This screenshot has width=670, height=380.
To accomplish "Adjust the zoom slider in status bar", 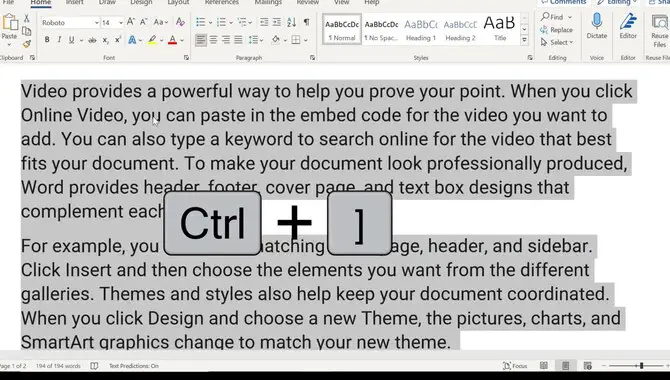I will pyautogui.click(x=641, y=366).
